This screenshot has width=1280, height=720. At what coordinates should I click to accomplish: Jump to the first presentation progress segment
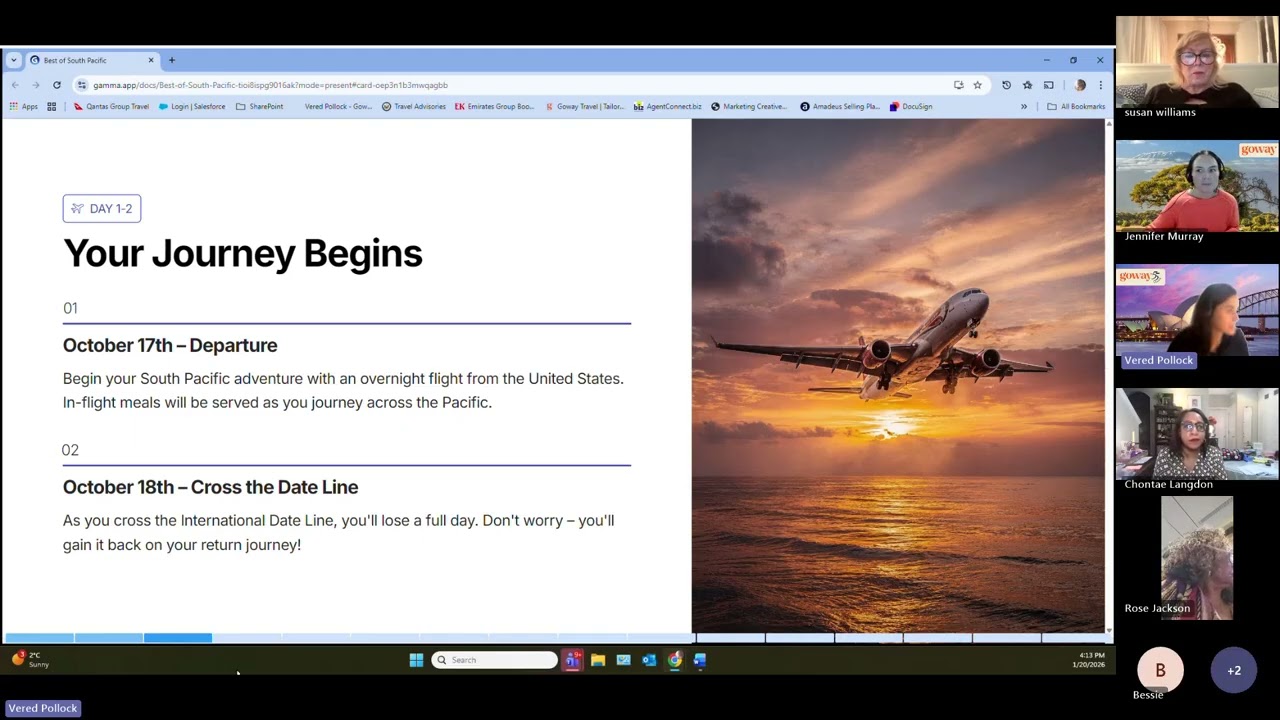coord(39,637)
